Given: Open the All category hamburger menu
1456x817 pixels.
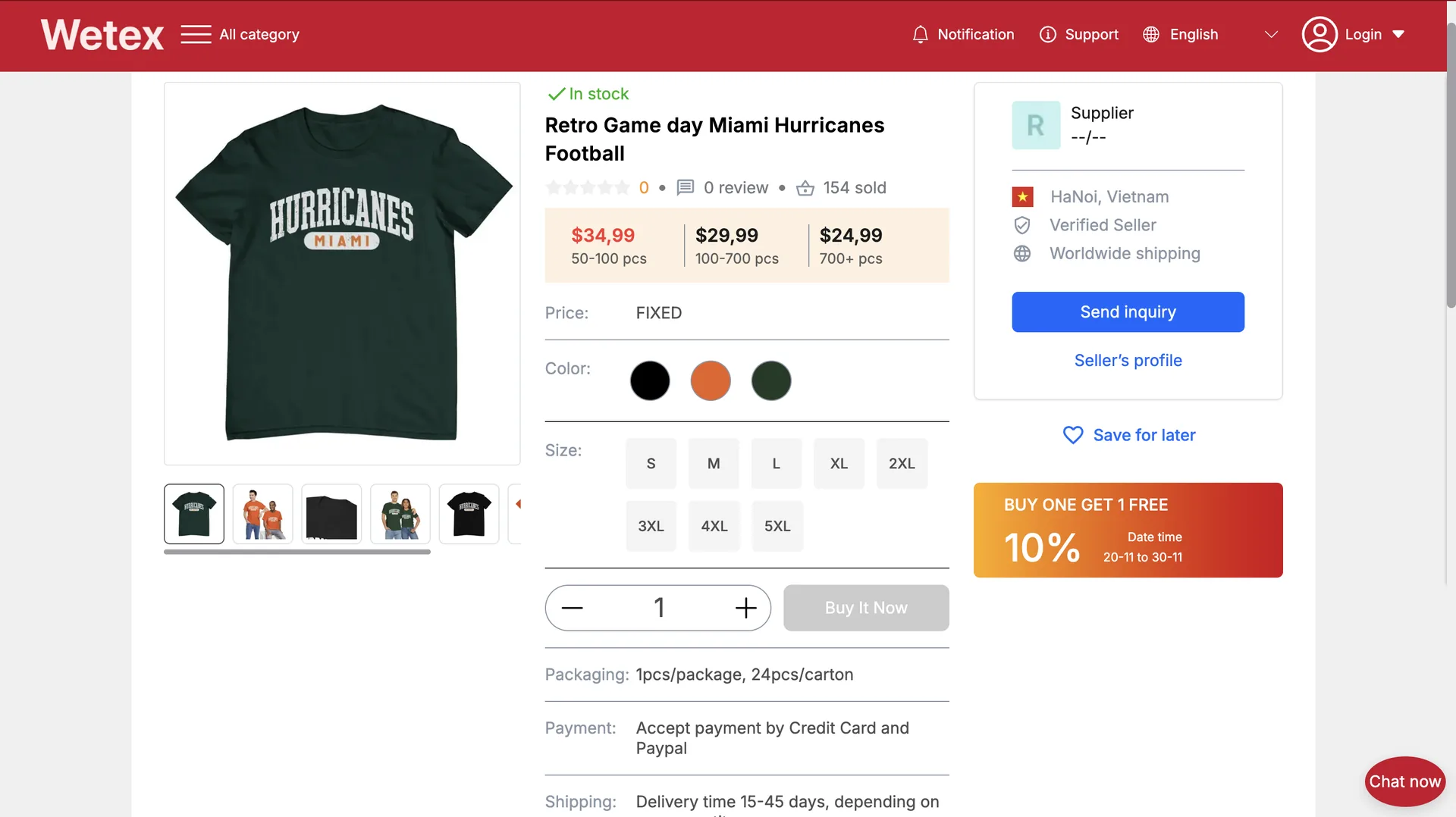Looking at the screenshot, I should pyautogui.click(x=196, y=35).
